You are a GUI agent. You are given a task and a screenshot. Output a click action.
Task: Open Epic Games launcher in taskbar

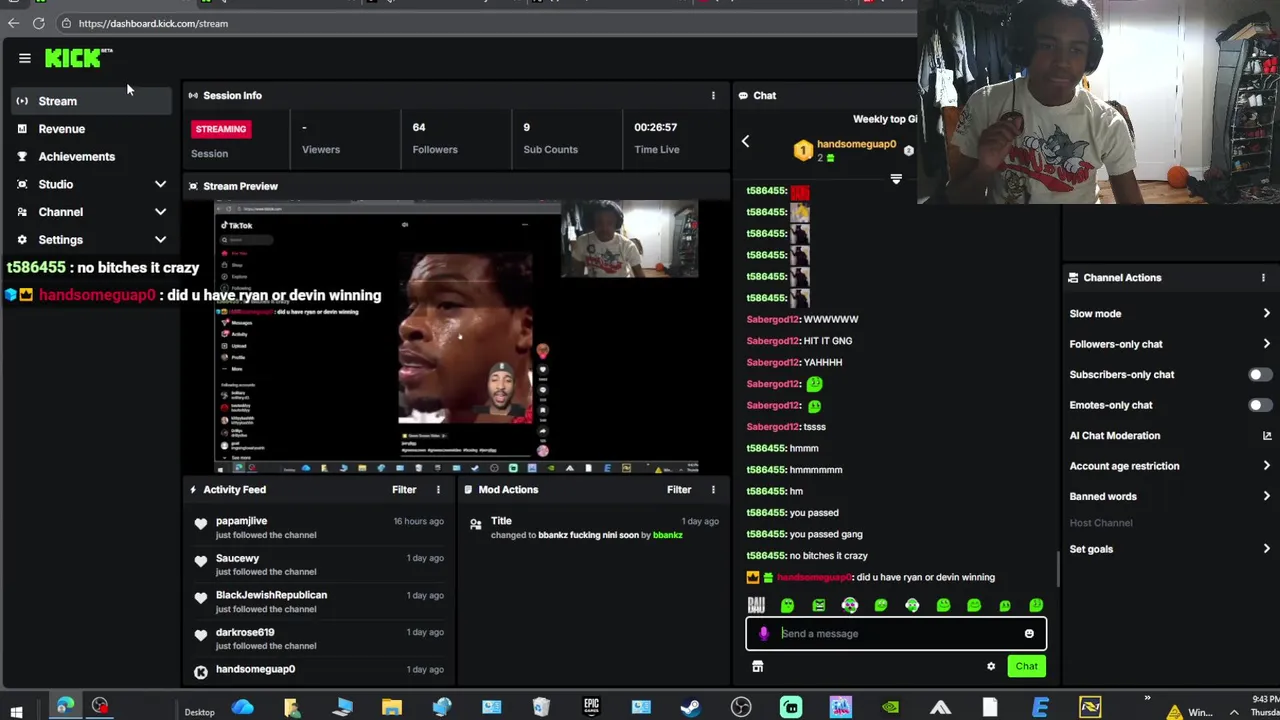[591, 708]
